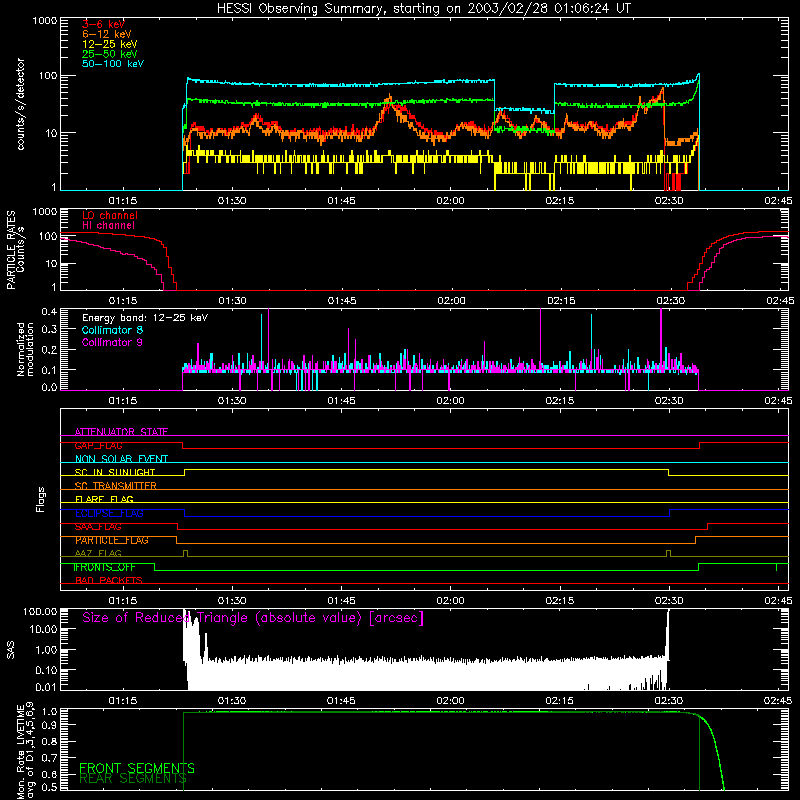Select the 3-6 keV legend label
Screen dimensions: 800x800
pyautogui.click(x=103, y=24)
